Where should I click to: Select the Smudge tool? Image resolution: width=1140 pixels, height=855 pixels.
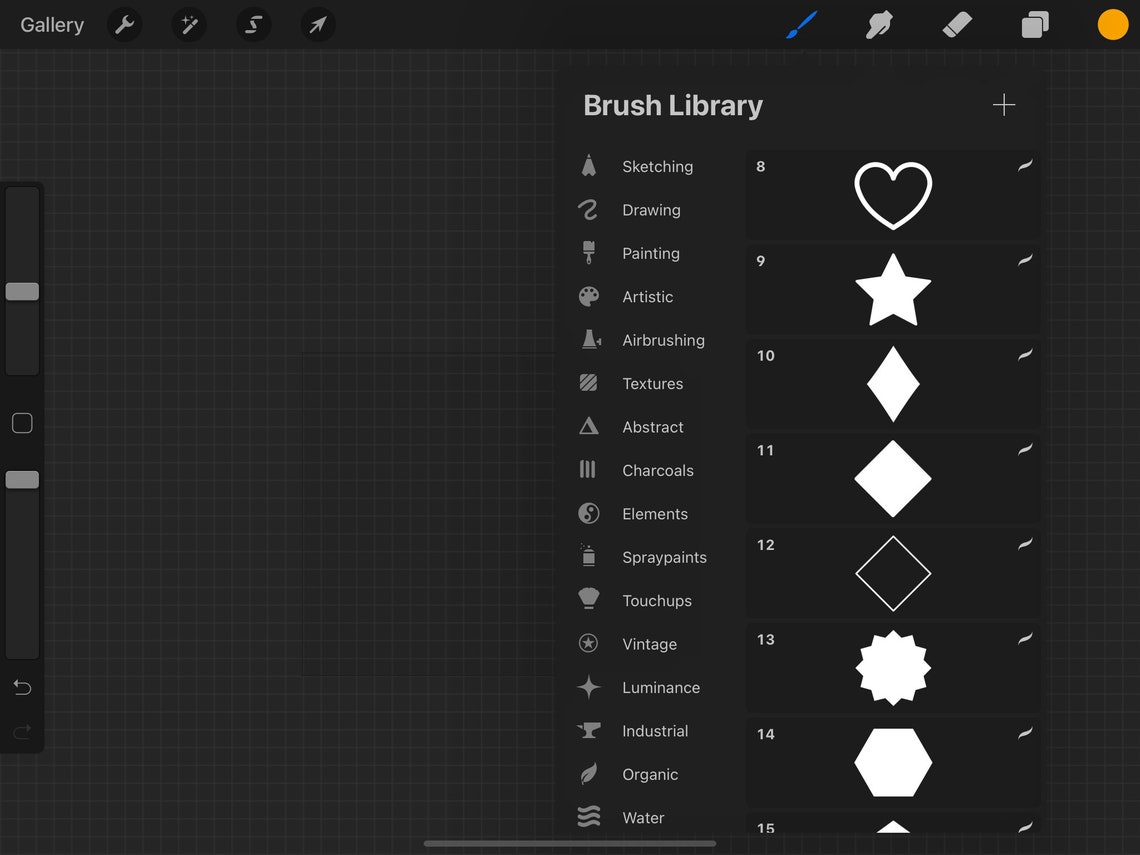[x=878, y=24]
